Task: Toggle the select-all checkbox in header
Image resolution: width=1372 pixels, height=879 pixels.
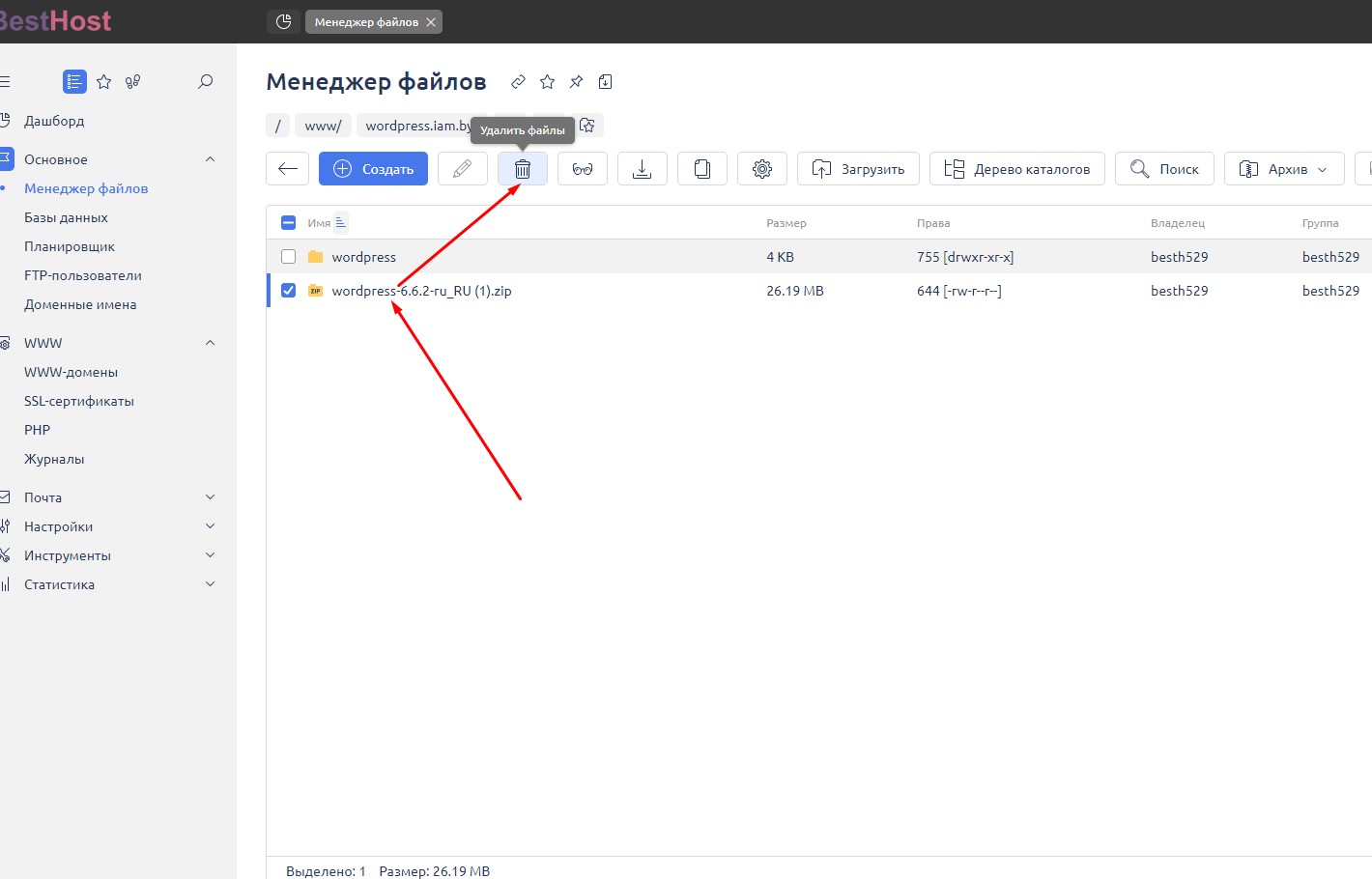Action: tap(288, 223)
